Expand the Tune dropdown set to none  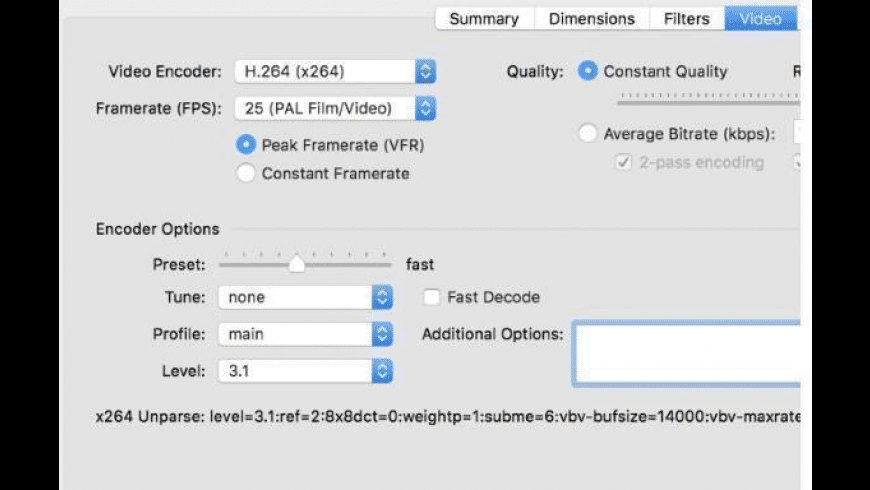pos(381,297)
